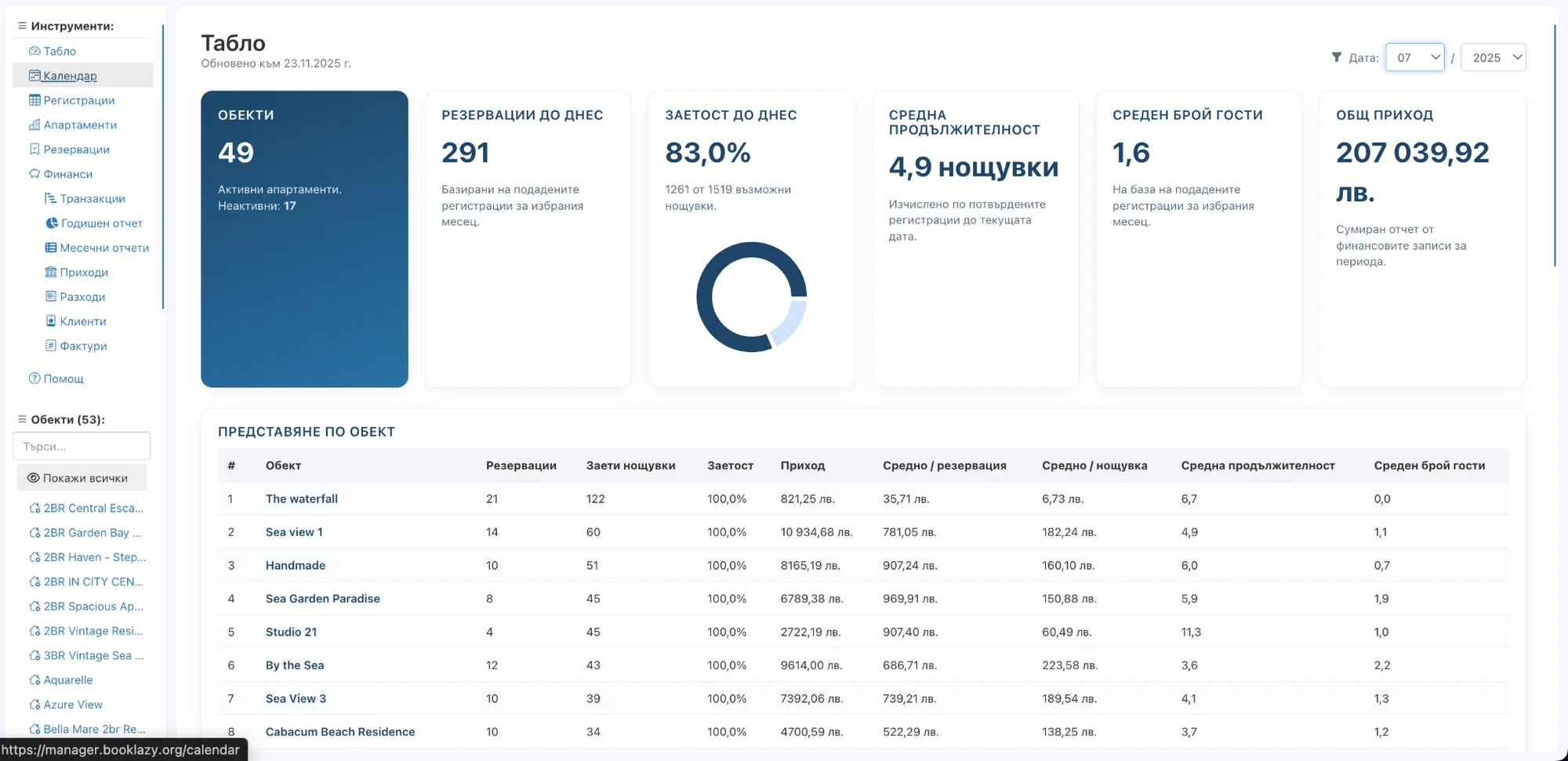Viewport: 1568px width, 761px height.
Task: Select Bella Mare 2br Re... in objects list
Action: [x=86, y=729]
